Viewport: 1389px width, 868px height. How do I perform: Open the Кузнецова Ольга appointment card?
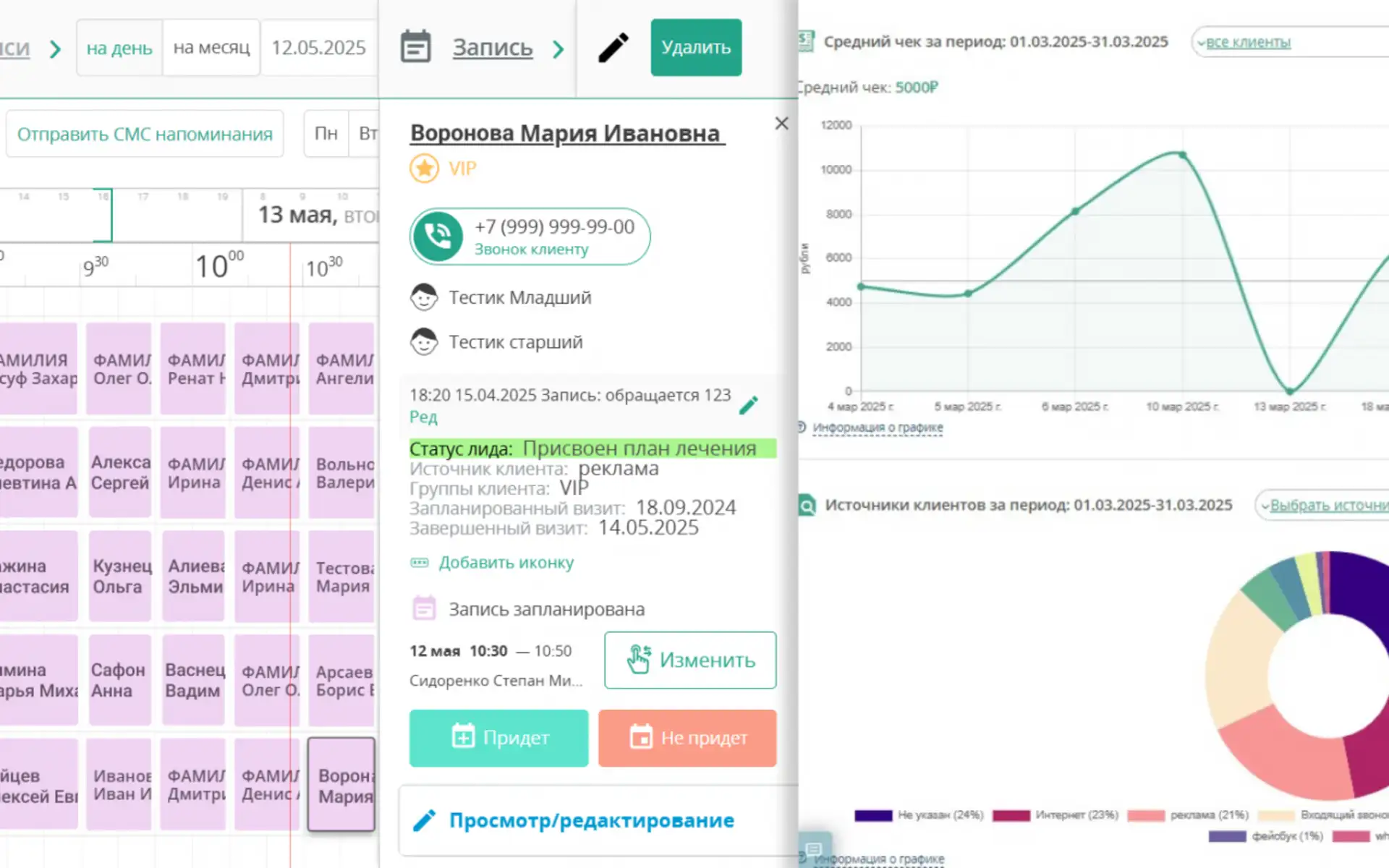[x=120, y=576]
